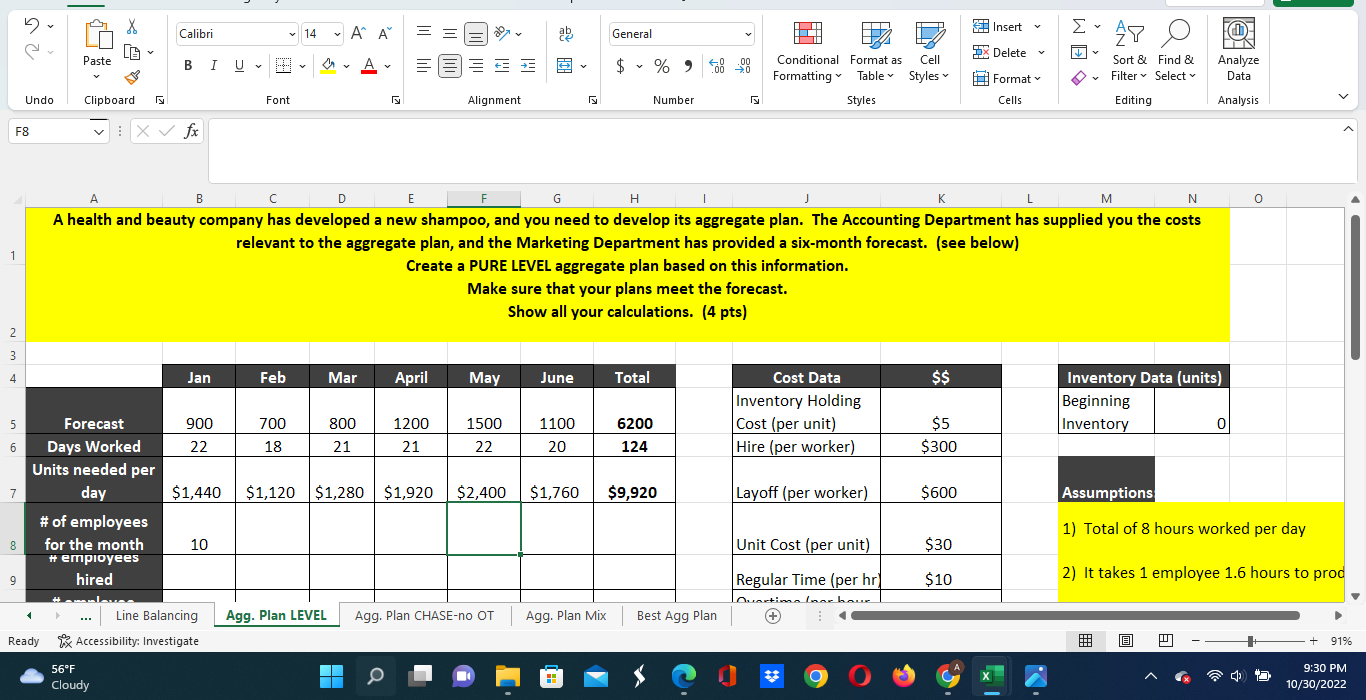Toggle Align Right horizontal alignment
The image size is (1366, 700).
(x=474, y=66)
